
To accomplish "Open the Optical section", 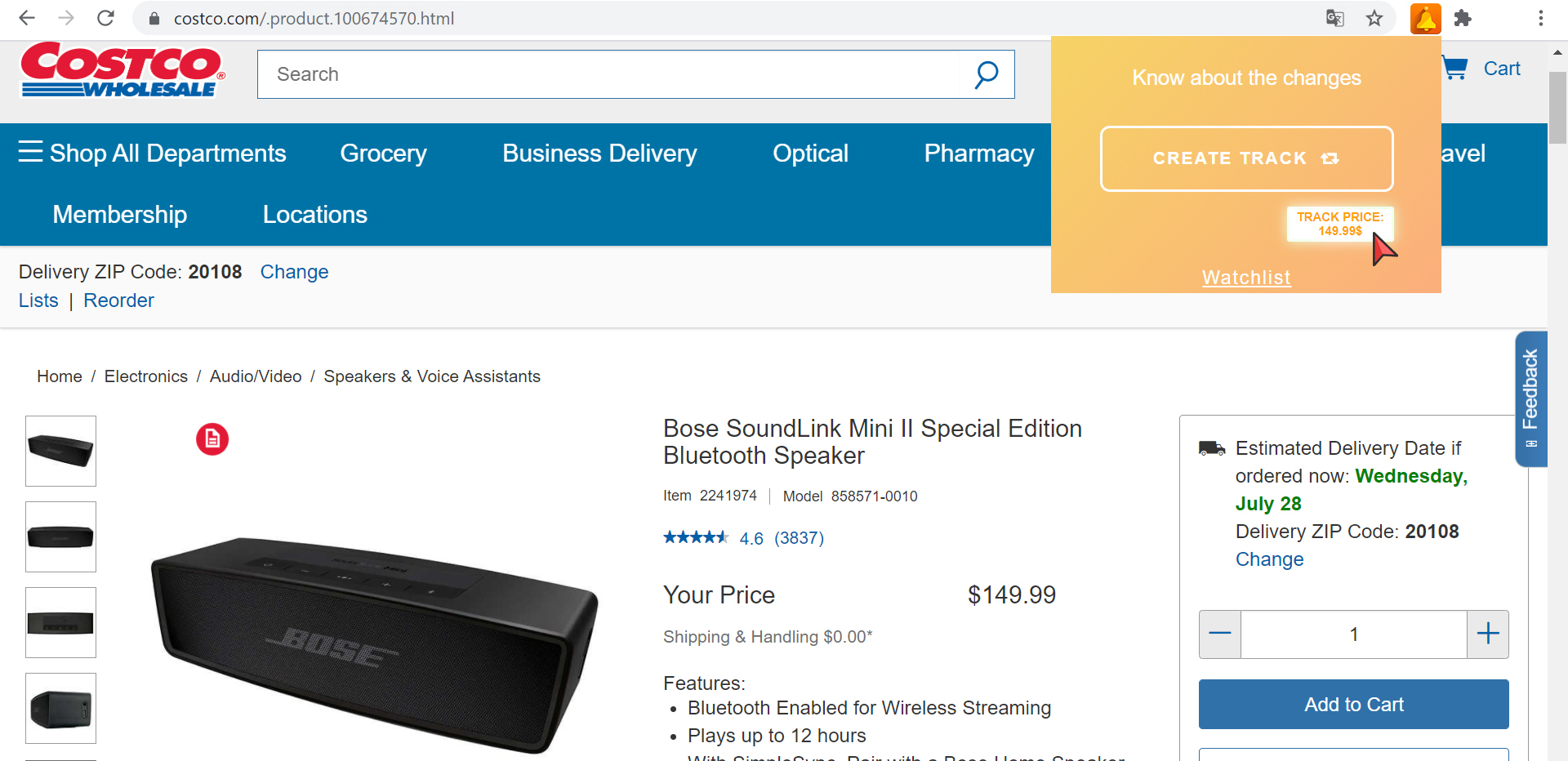I will pyautogui.click(x=811, y=154).
